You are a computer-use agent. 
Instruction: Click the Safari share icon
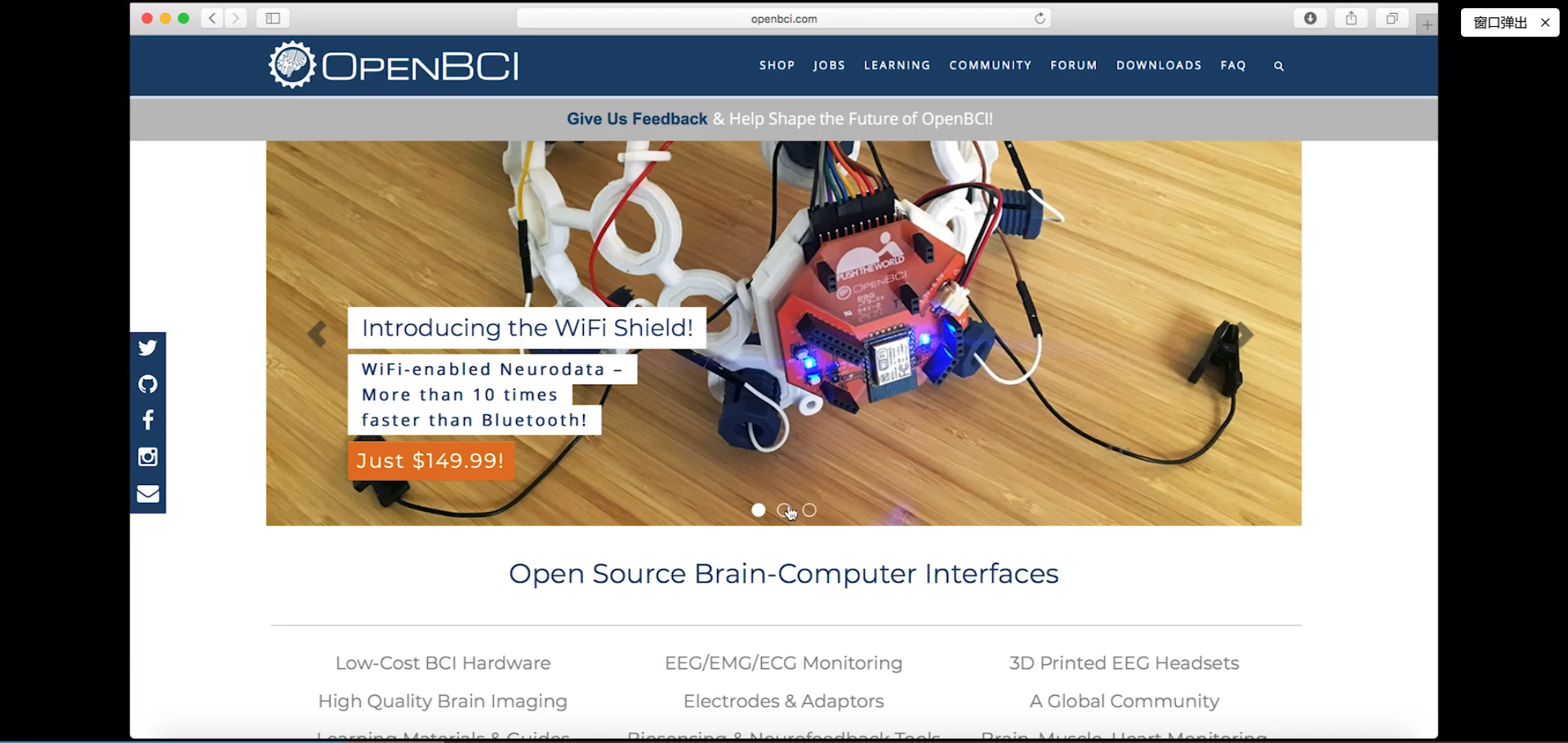1351,18
